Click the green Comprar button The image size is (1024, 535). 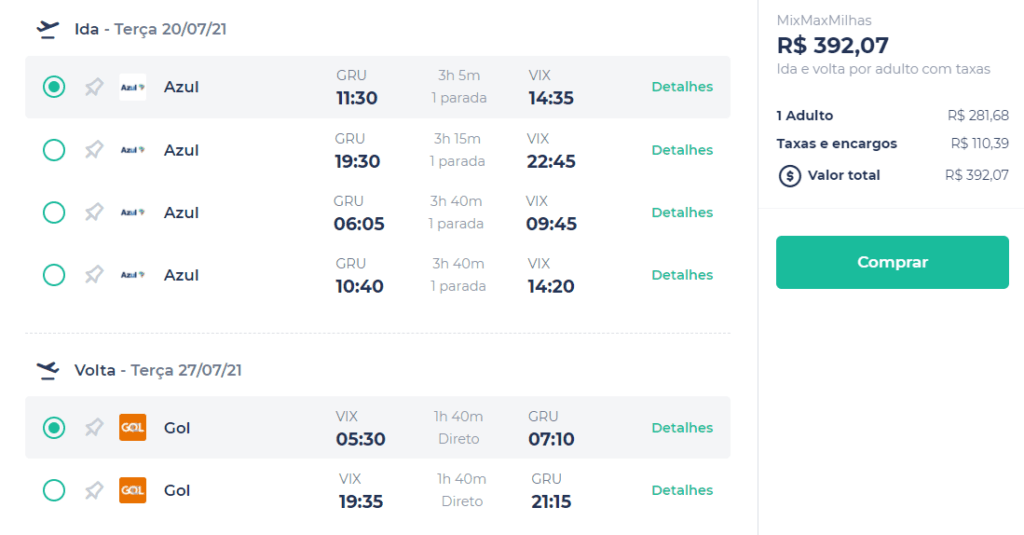[892, 262]
